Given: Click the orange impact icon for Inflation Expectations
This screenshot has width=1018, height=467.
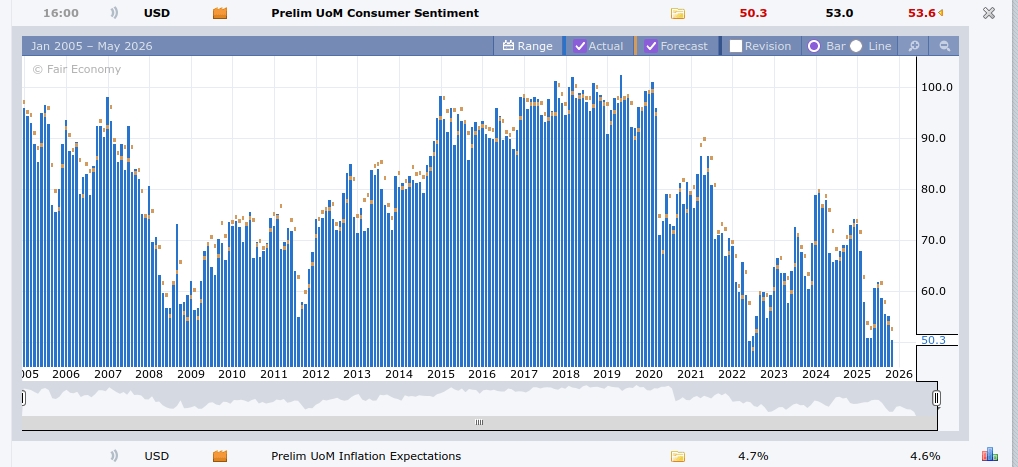Looking at the screenshot, I should (x=220, y=456).
